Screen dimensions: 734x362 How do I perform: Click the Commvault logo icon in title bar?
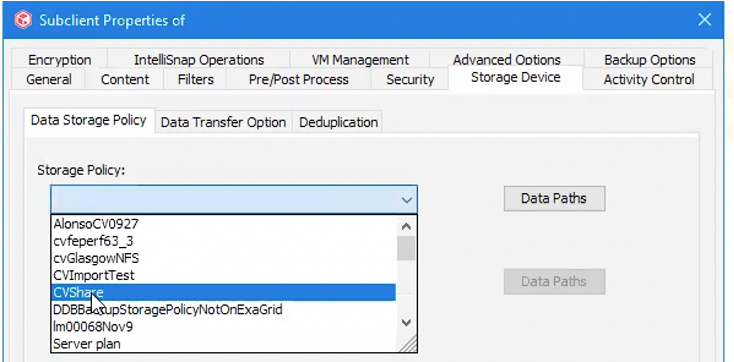click(x=22, y=20)
